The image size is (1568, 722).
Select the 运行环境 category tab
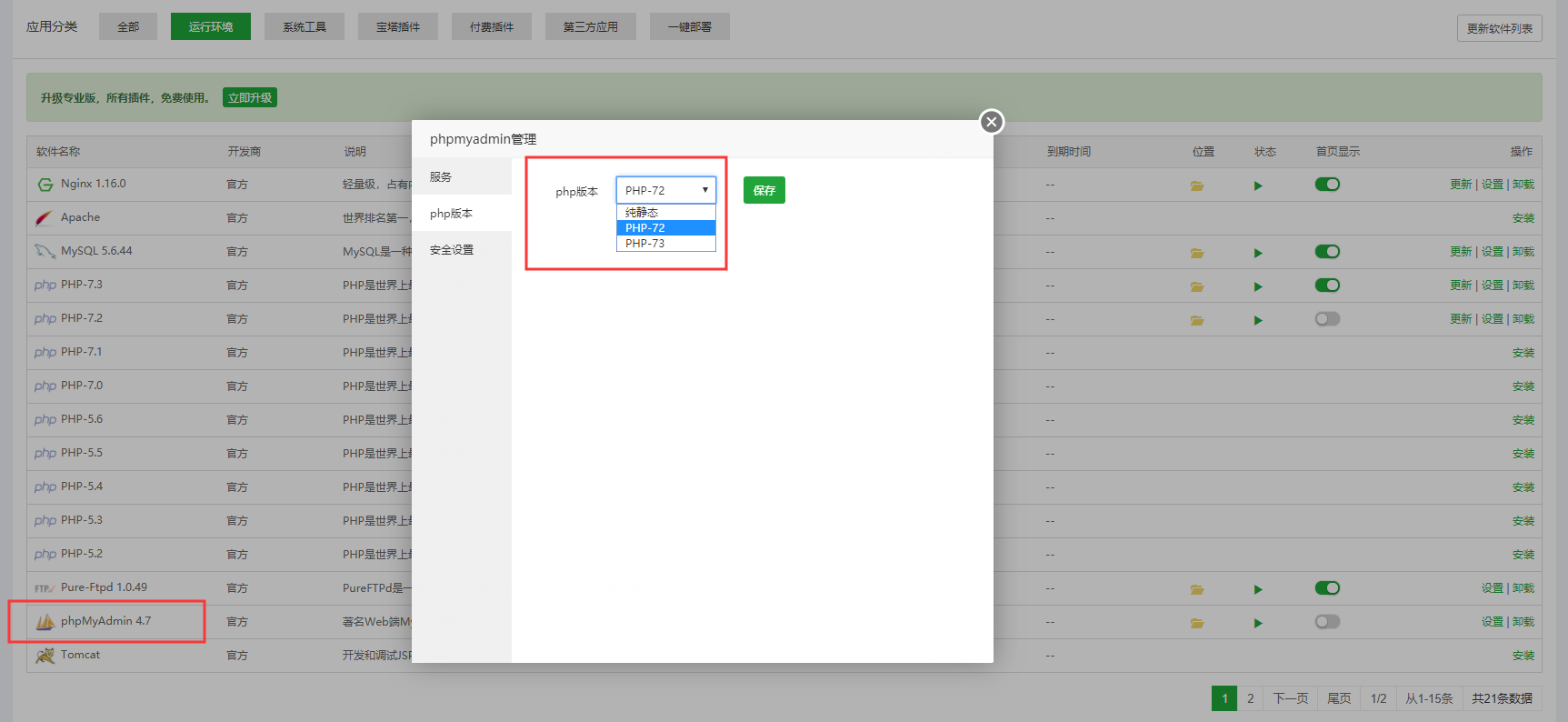pos(211,26)
